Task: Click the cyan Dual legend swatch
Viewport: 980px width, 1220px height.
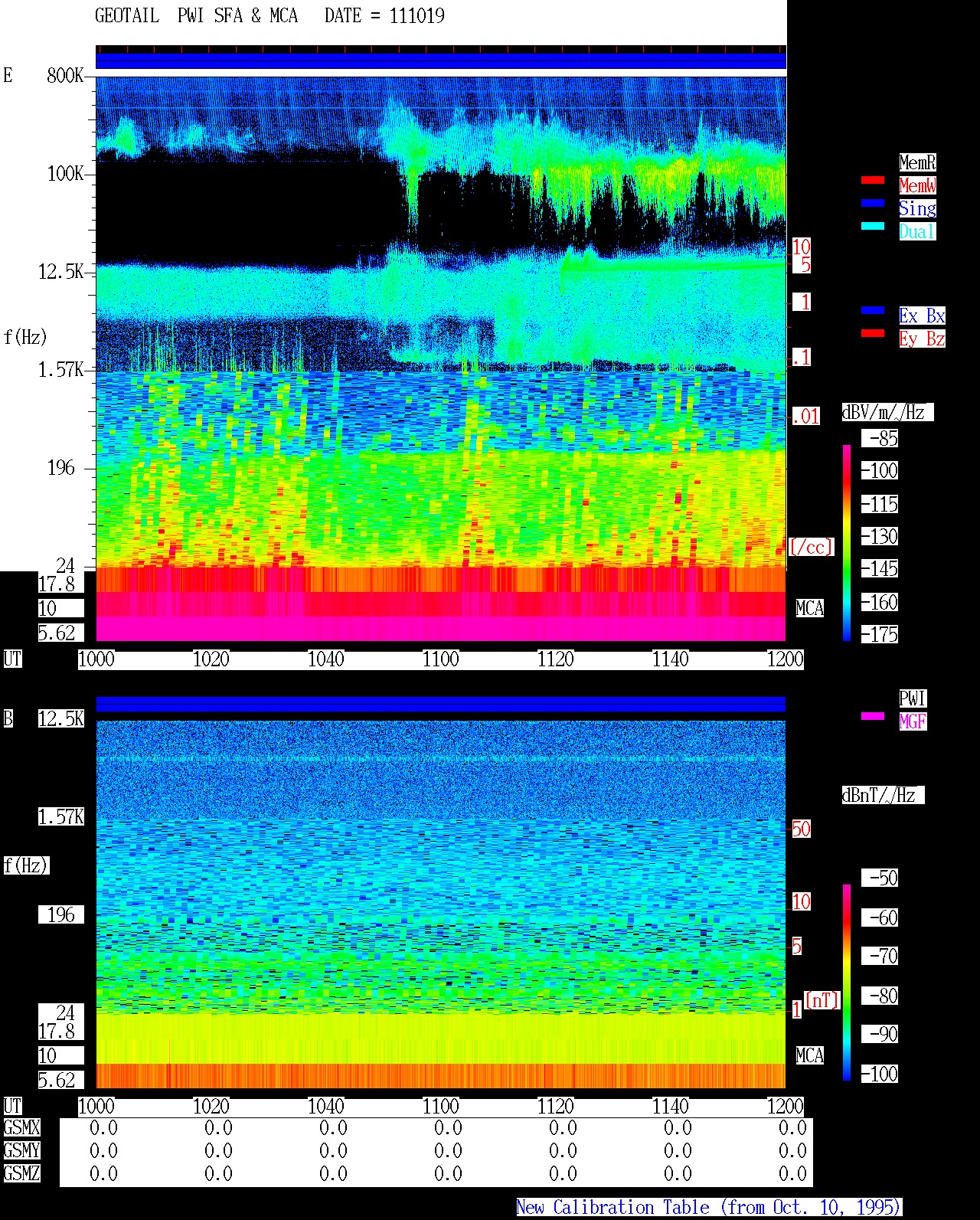Action: click(873, 226)
